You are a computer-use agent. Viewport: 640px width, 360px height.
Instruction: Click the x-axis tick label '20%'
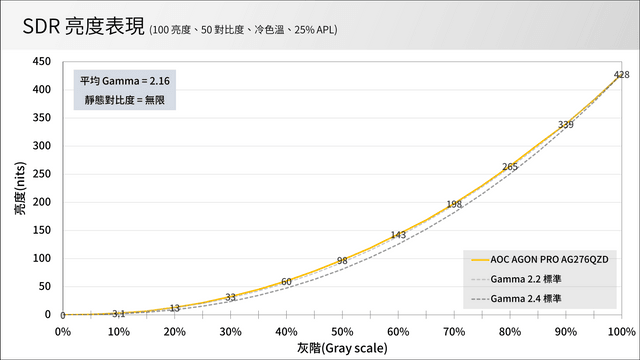pos(175,332)
